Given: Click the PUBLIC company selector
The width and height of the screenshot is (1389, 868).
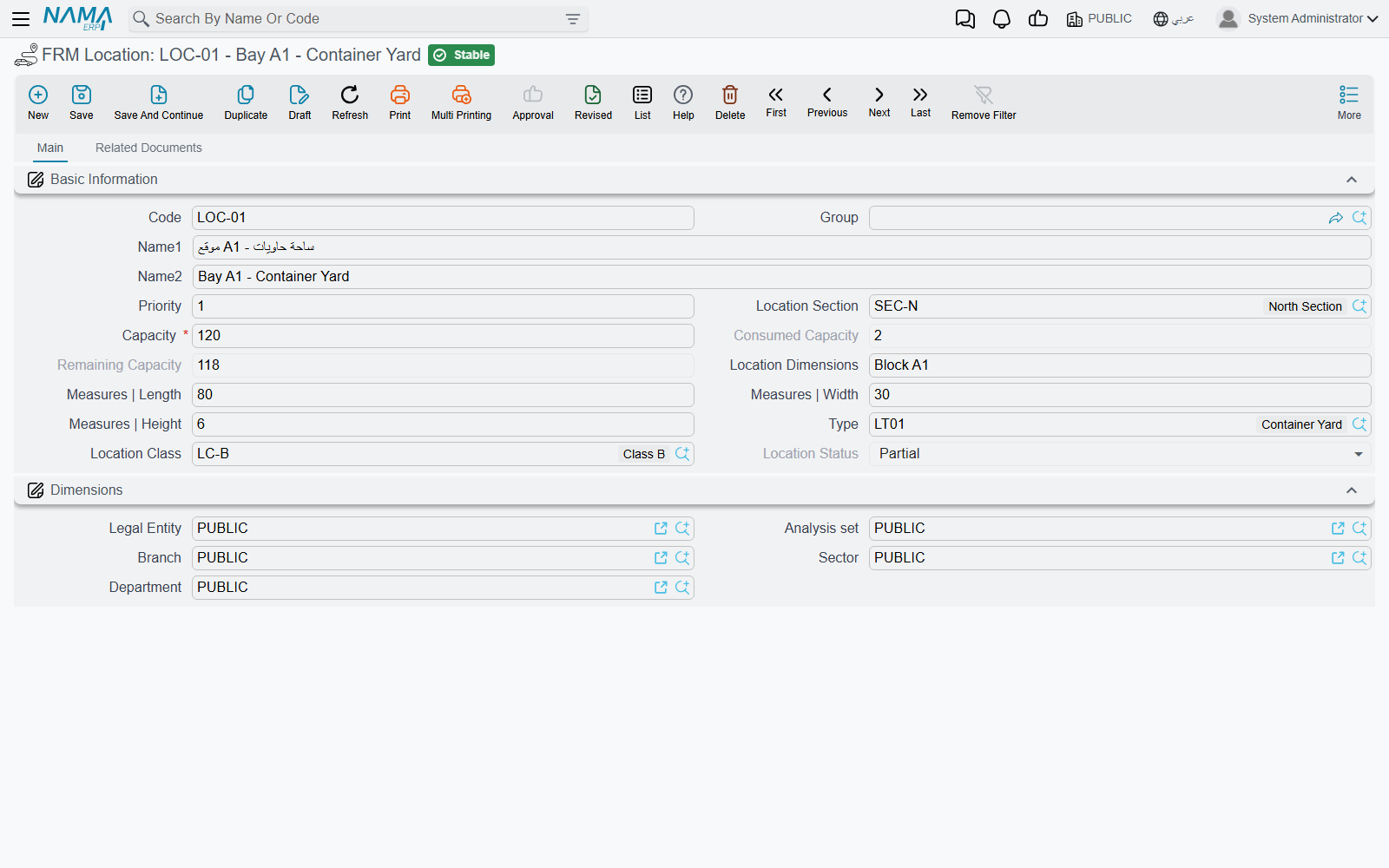Looking at the screenshot, I should pyautogui.click(x=1099, y=18).
